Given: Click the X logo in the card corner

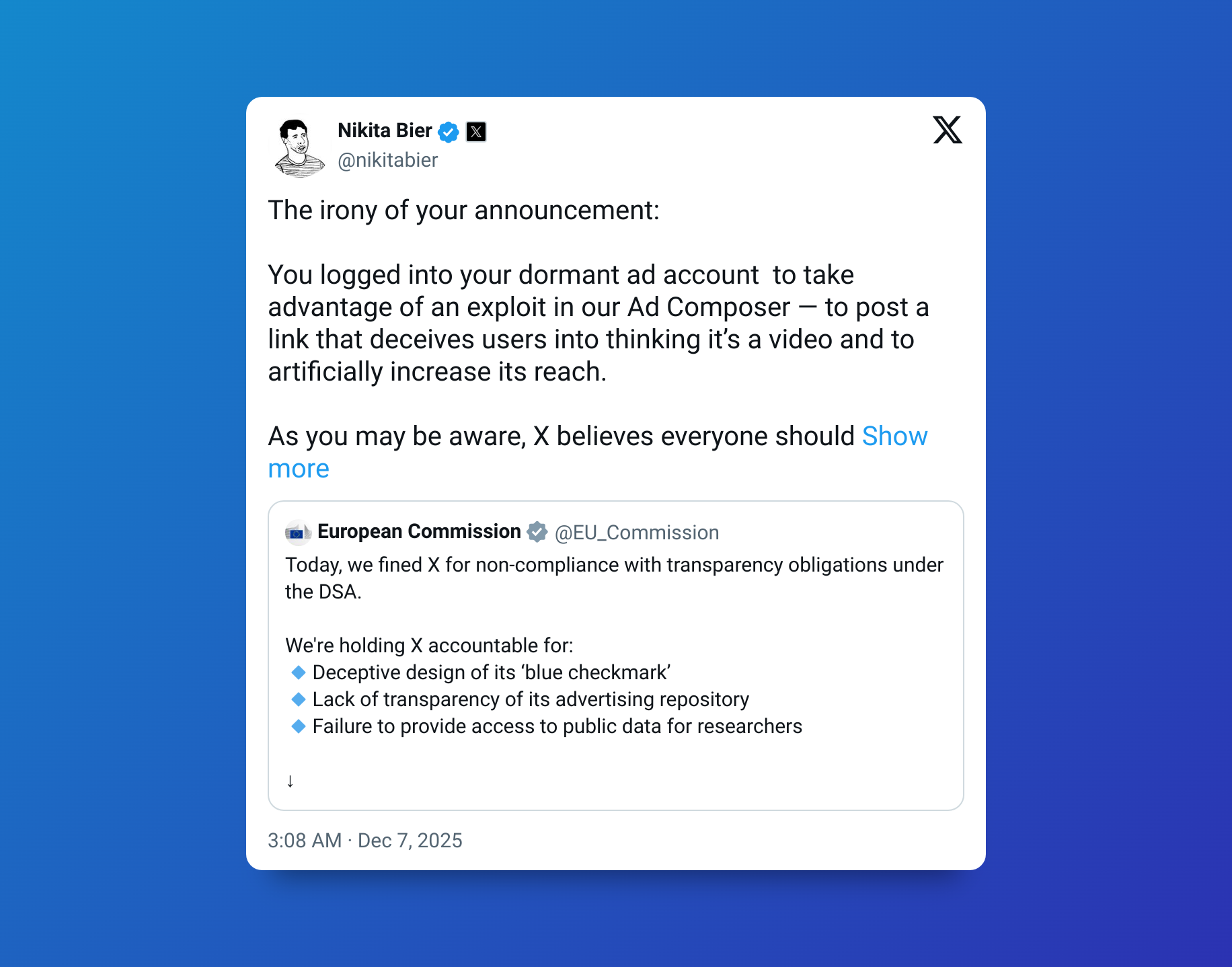Looking at the screenshot, I should click(947, 130).
